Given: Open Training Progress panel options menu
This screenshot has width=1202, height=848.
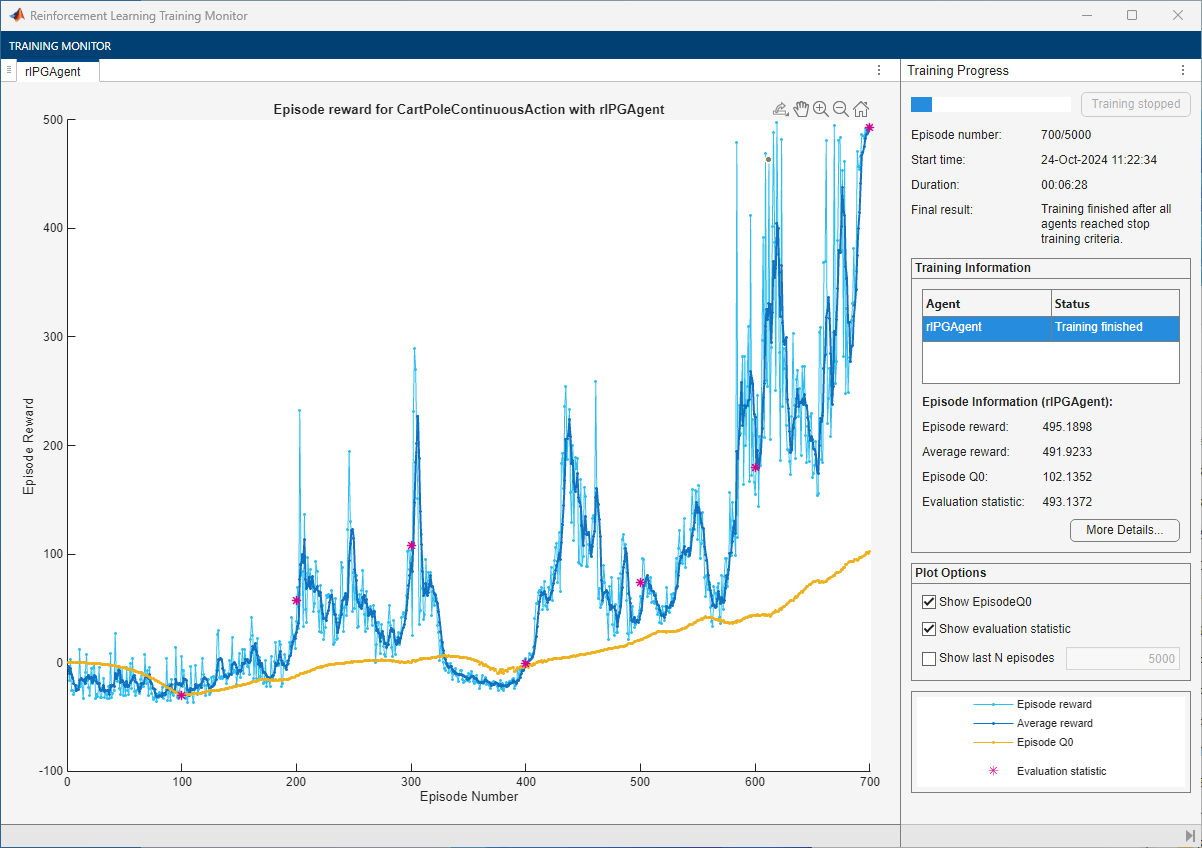Looking at the screenshot, I should [x=1181, y=71].
